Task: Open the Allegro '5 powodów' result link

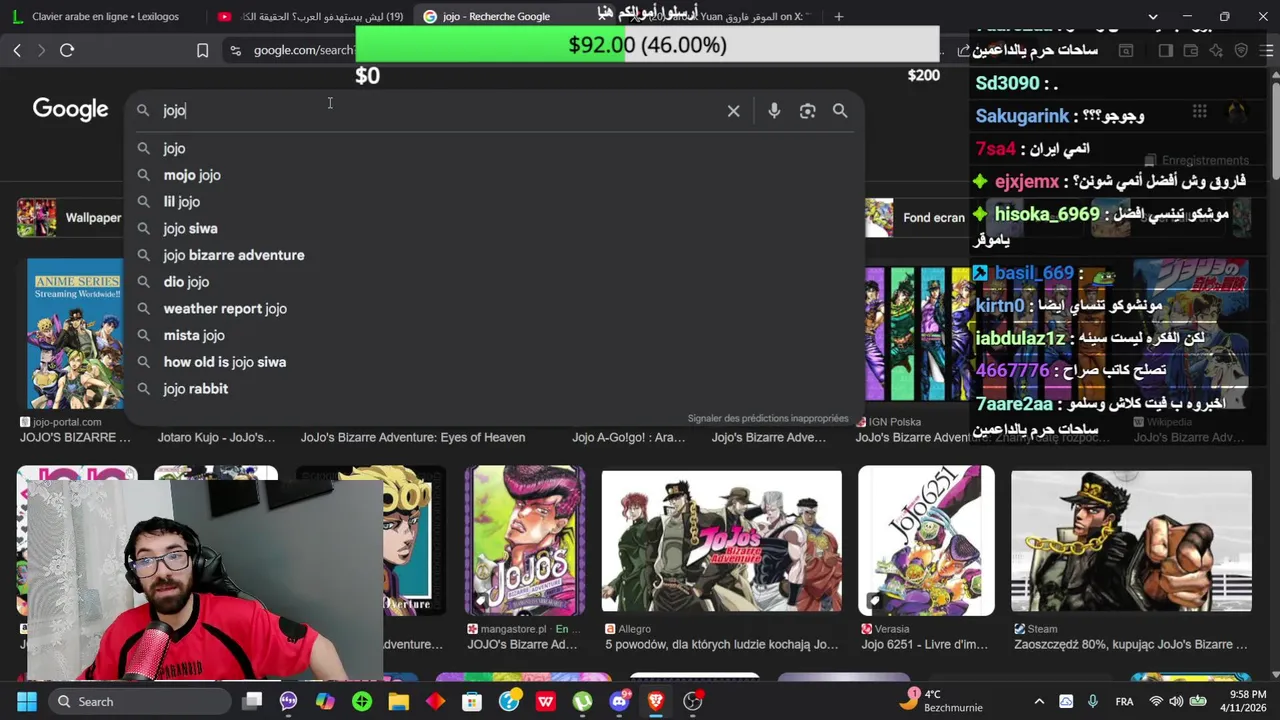Action: coord(721,644)
